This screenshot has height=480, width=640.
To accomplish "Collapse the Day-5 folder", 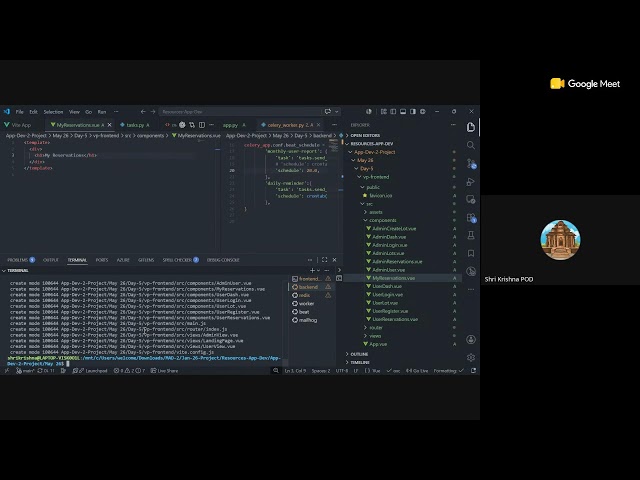I will (x=367, y=168).
